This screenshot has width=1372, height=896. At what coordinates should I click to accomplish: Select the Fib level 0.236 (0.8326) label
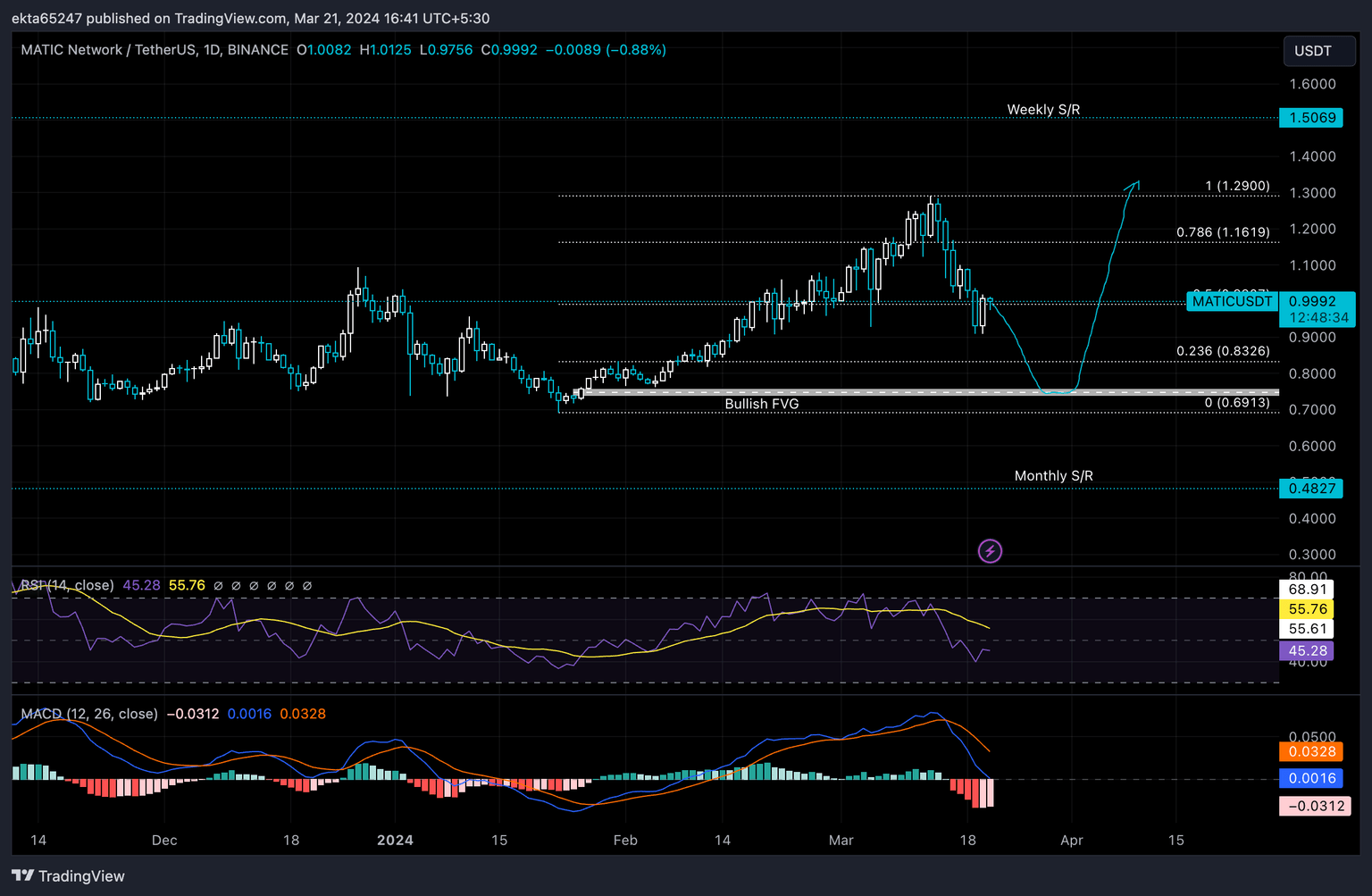[1223, 351]
